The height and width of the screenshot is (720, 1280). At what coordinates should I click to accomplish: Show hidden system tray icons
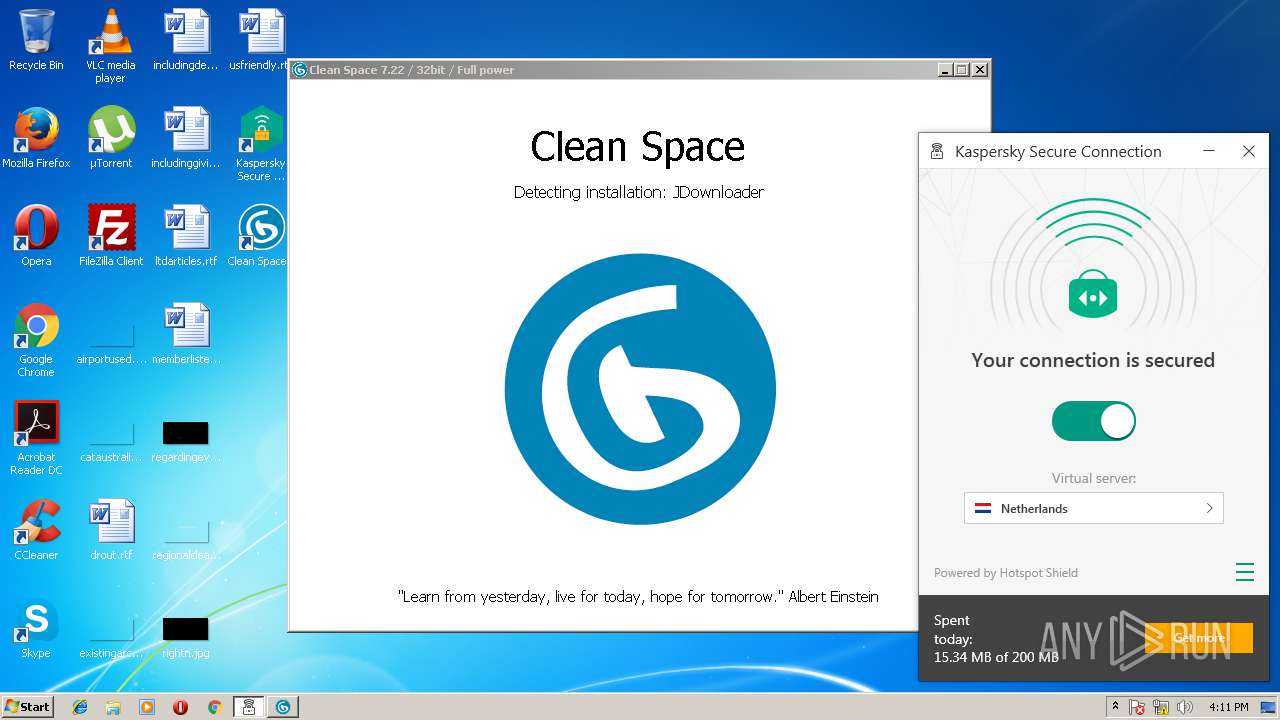1115,707
